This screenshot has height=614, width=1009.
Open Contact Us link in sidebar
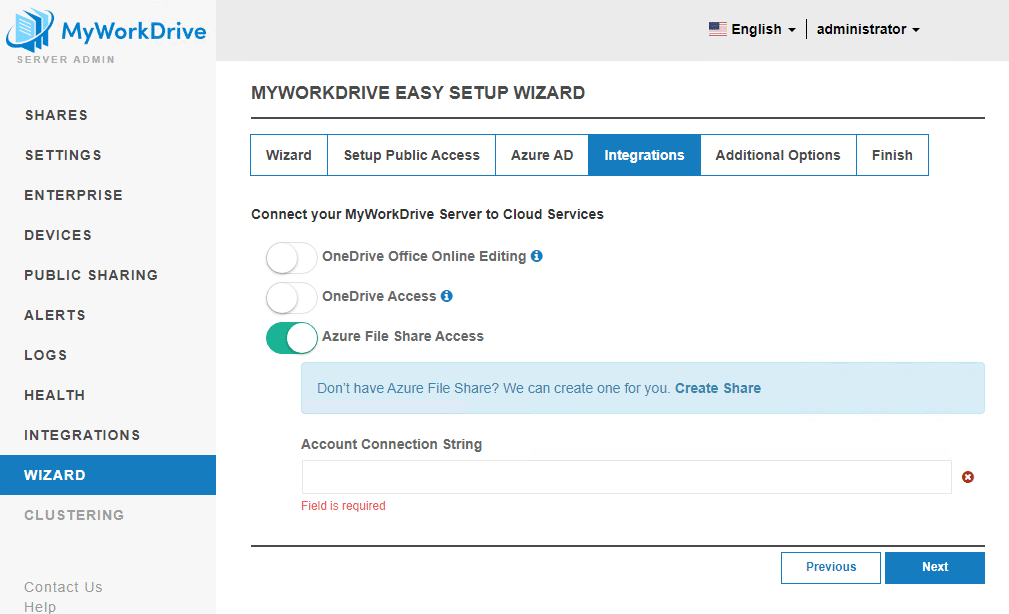coord(63,587)
